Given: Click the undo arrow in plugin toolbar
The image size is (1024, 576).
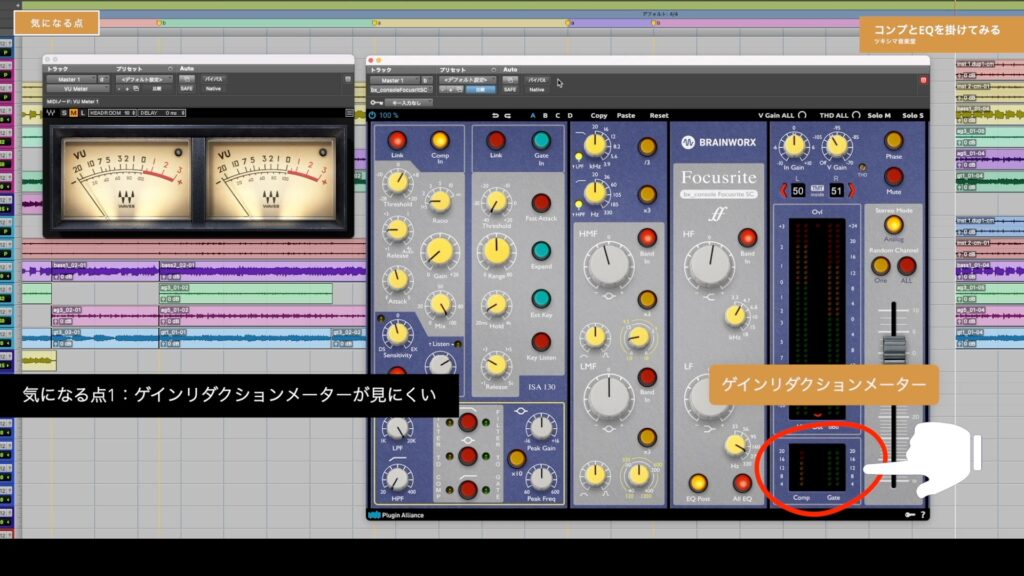Looking at the screenshot, I should (495, 116).
